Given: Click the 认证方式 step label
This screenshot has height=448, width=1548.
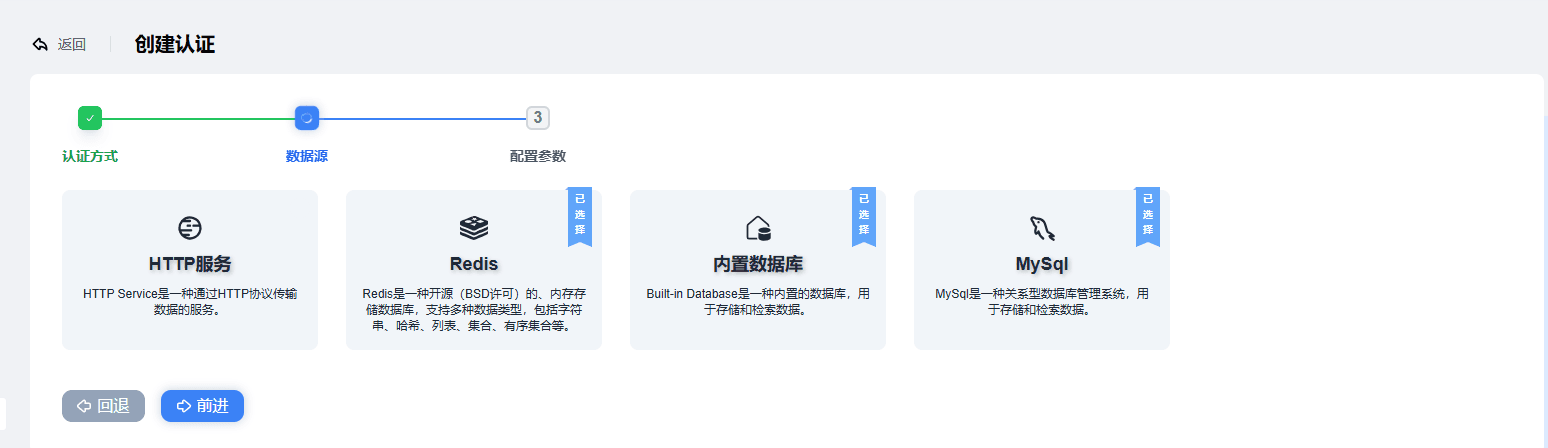Looking at the screenshot, I should point(90,157).
